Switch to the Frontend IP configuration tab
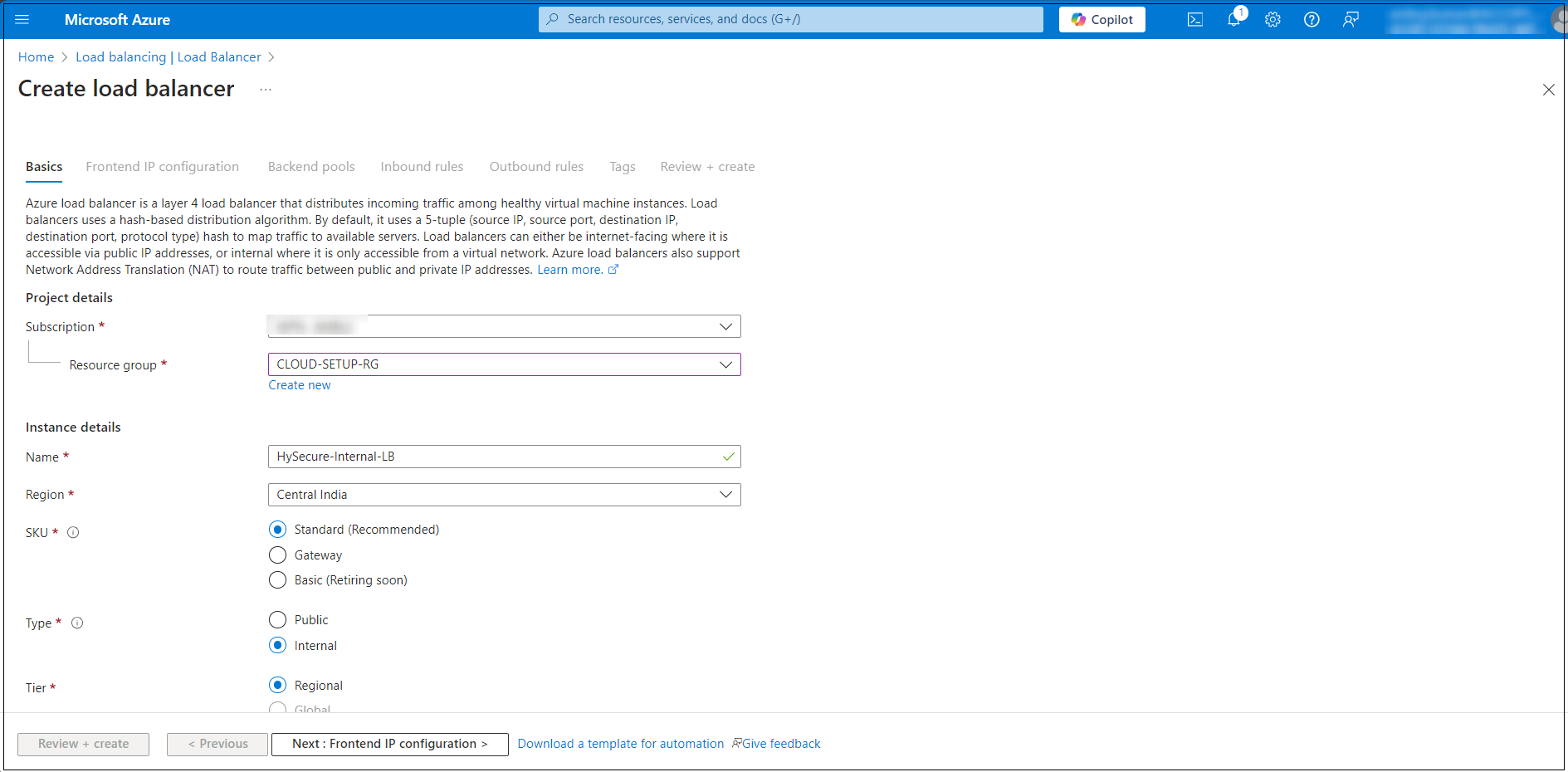Viewport: 1568px width, 772px height. tap(162, 167)
